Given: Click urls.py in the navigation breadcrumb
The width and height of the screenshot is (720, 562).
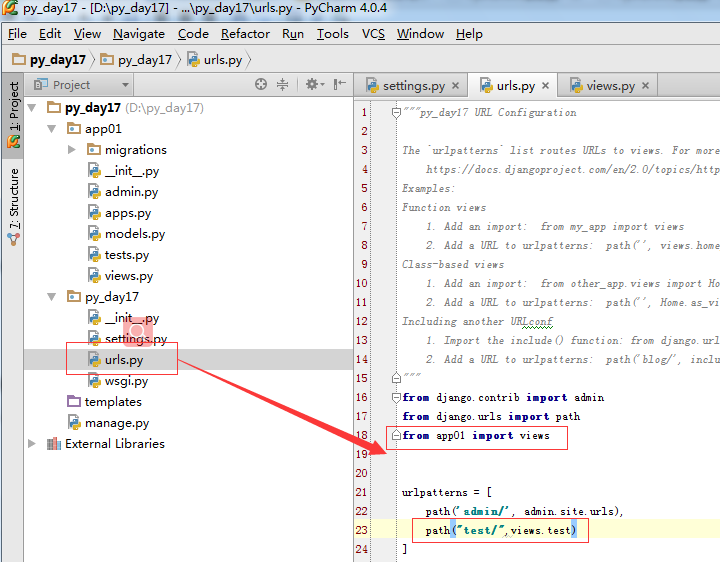Looking at the screenshot, I should 221,60.
